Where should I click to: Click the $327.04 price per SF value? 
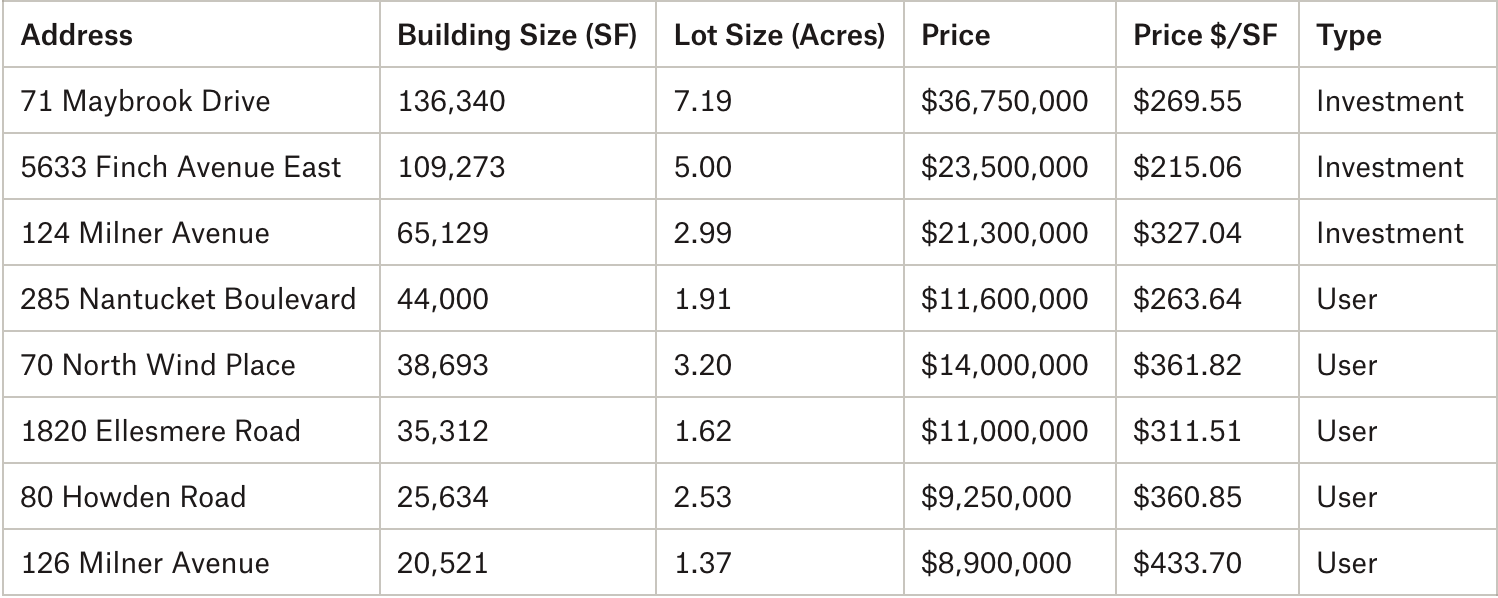pos(1187,233)
